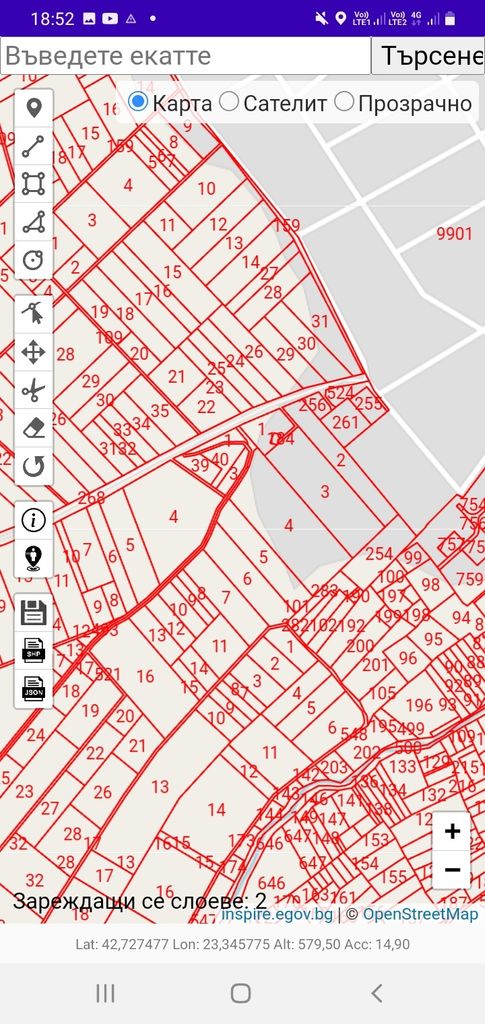
Task: Zoom in with the plus button
Action: [452, 831]
